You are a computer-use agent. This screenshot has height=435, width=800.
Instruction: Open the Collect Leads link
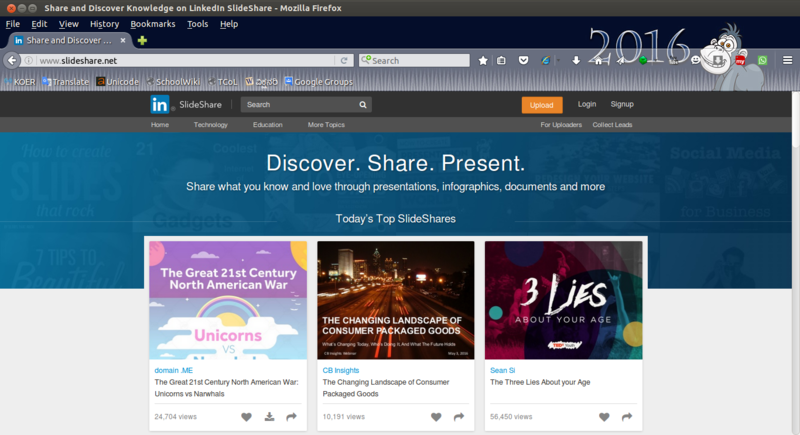(612, 124)
